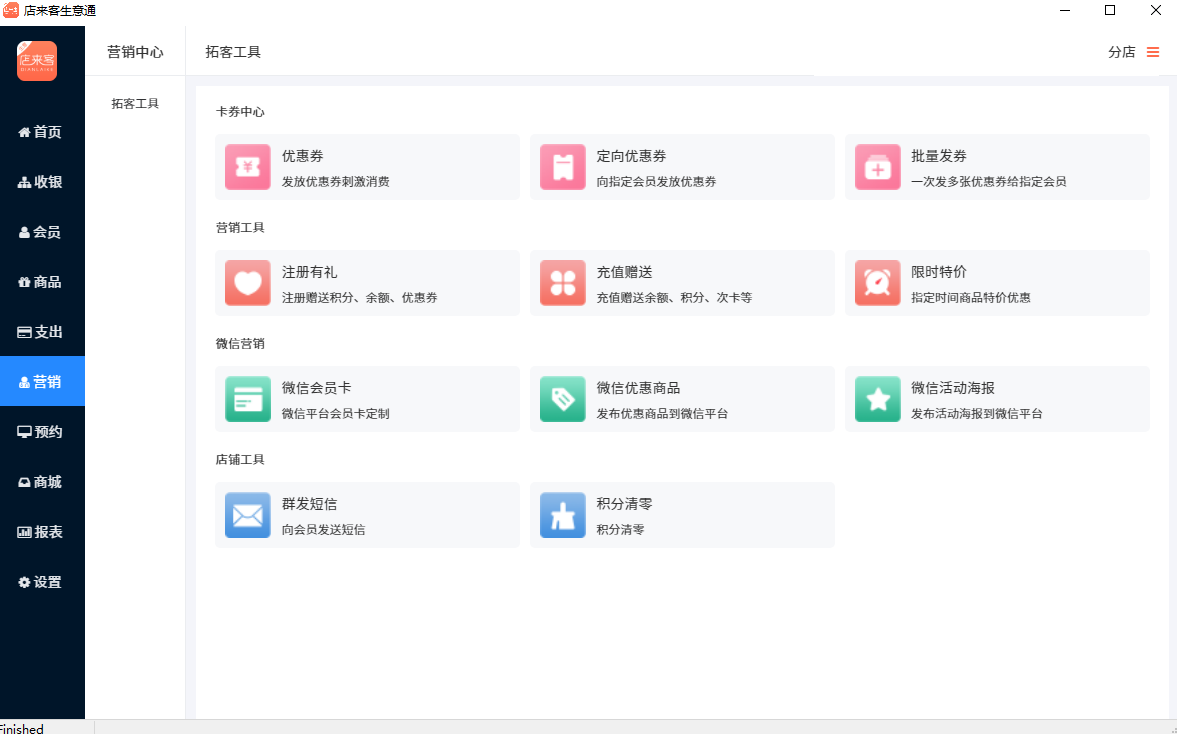This screenshot has height=734, width=1177.
Task: Open the 商城 mall section
Action: (42, 482)
